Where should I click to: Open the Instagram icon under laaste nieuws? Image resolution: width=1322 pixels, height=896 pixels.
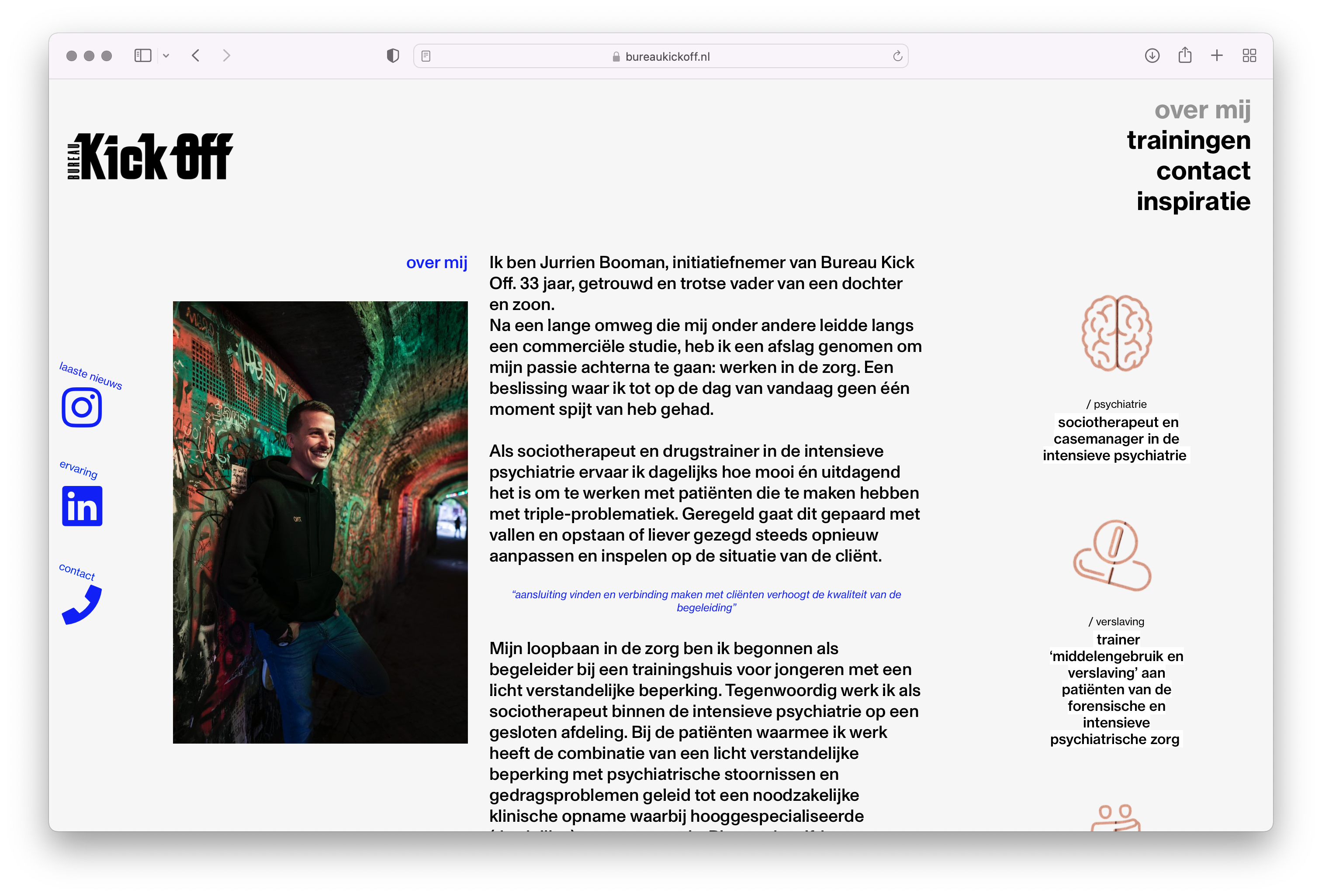pyautogui.click(x=81, y=407)
